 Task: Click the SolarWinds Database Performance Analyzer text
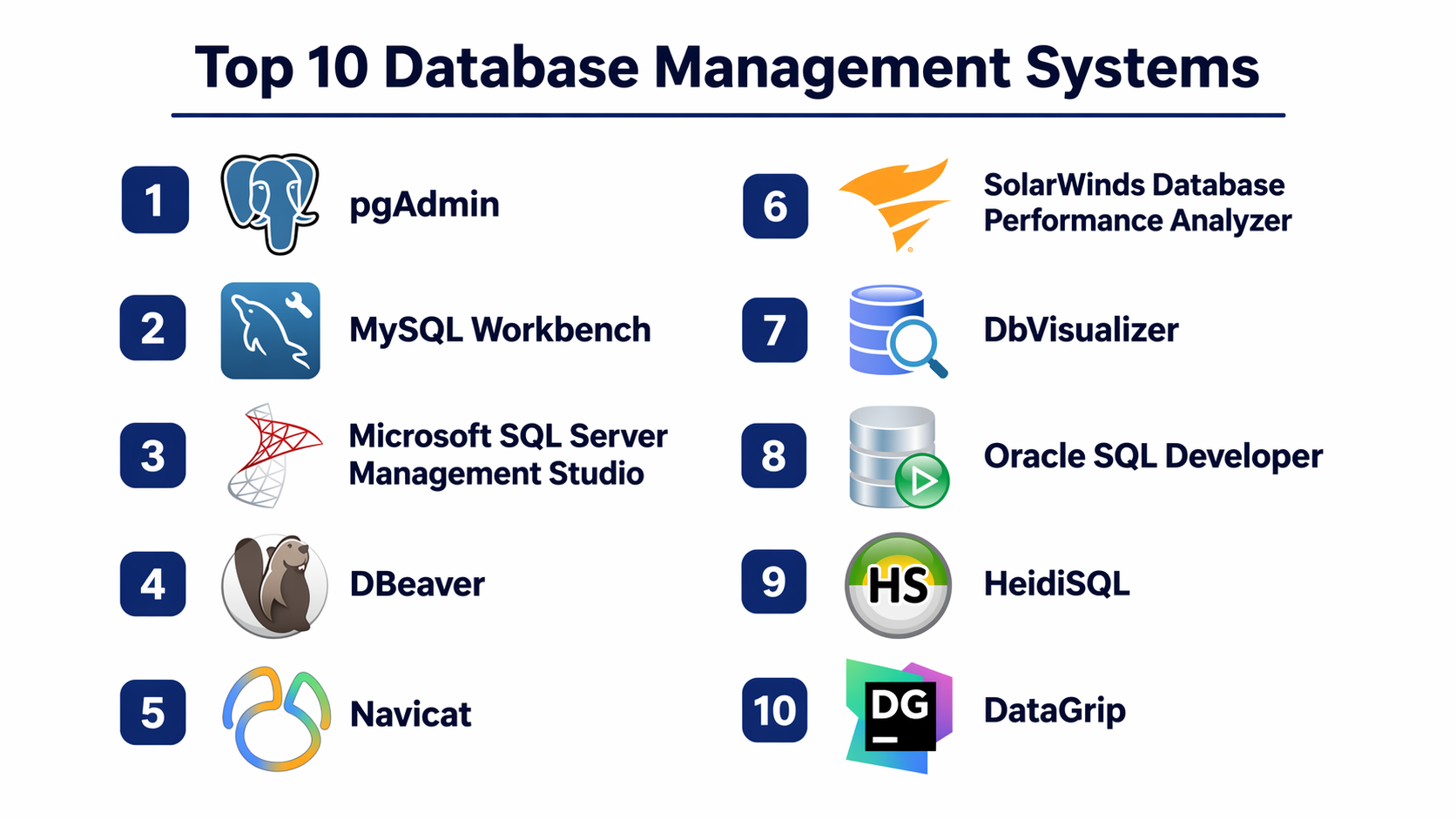tap(1136, 203)
